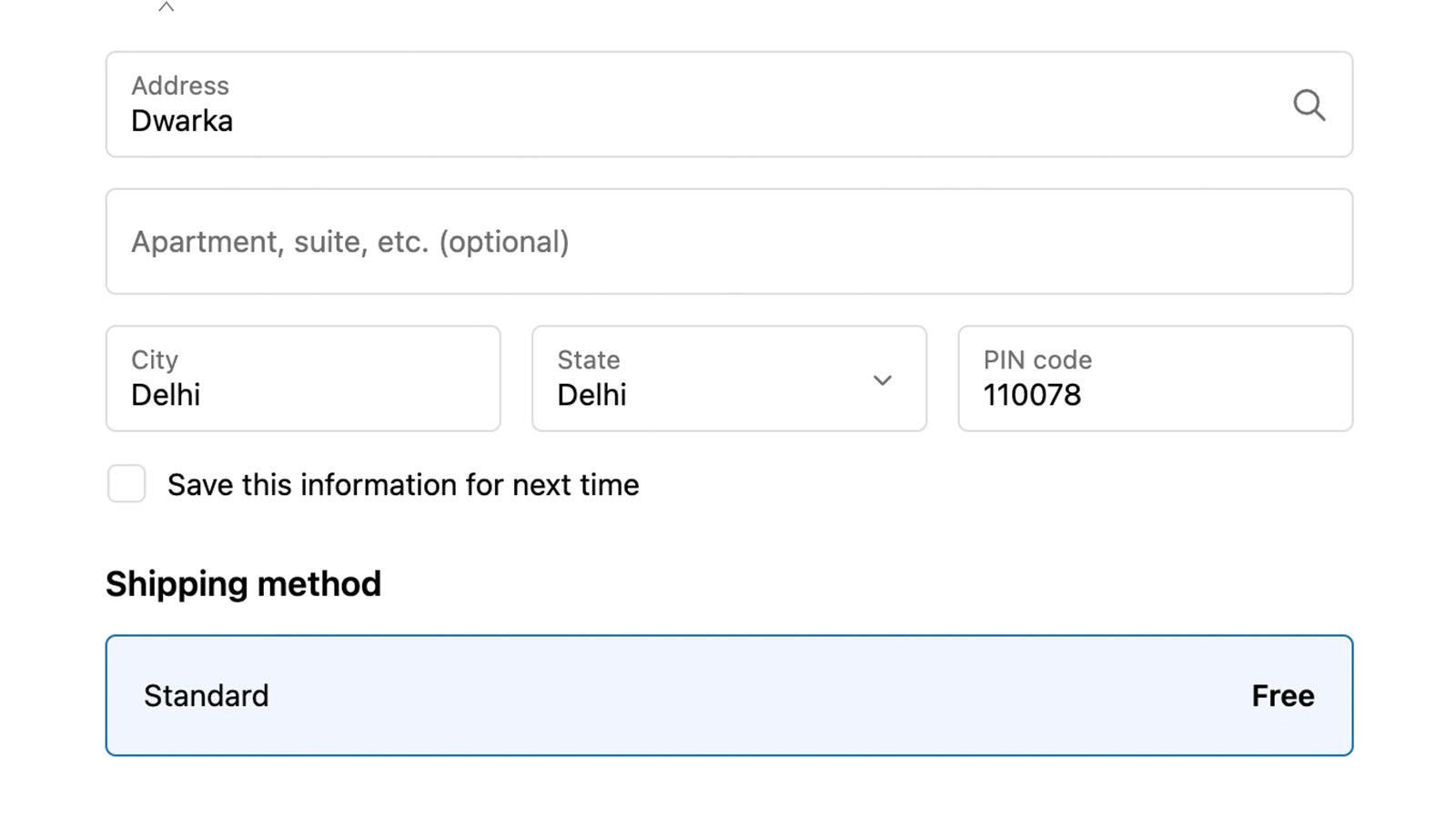Click the address search magnifier icon
1456x819 pixels.
tap(1309, 105)
